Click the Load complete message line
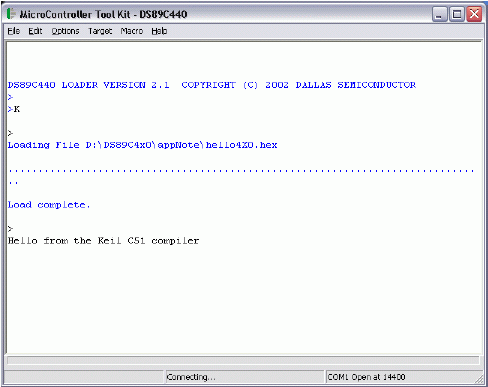Screen dimensions: 488x387 coord(49,205)
